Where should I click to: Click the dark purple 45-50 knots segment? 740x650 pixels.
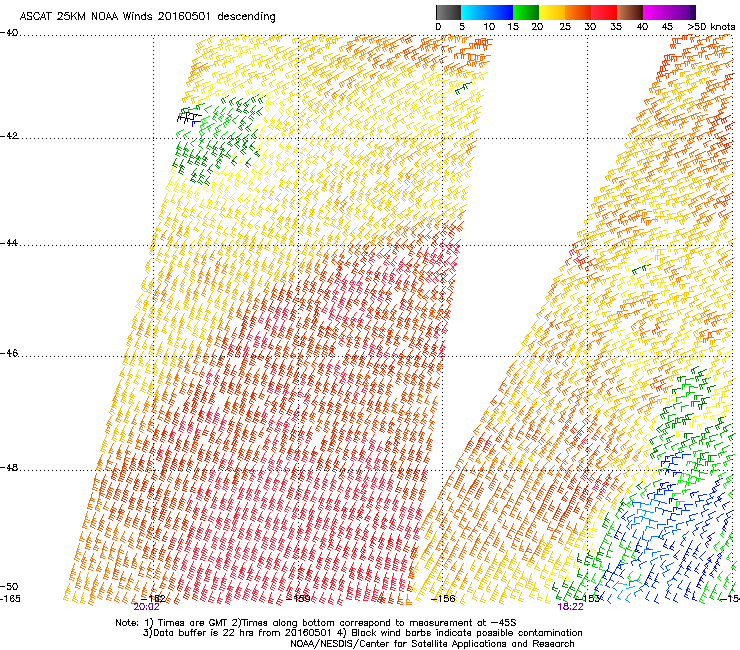(x=682, y=12)
